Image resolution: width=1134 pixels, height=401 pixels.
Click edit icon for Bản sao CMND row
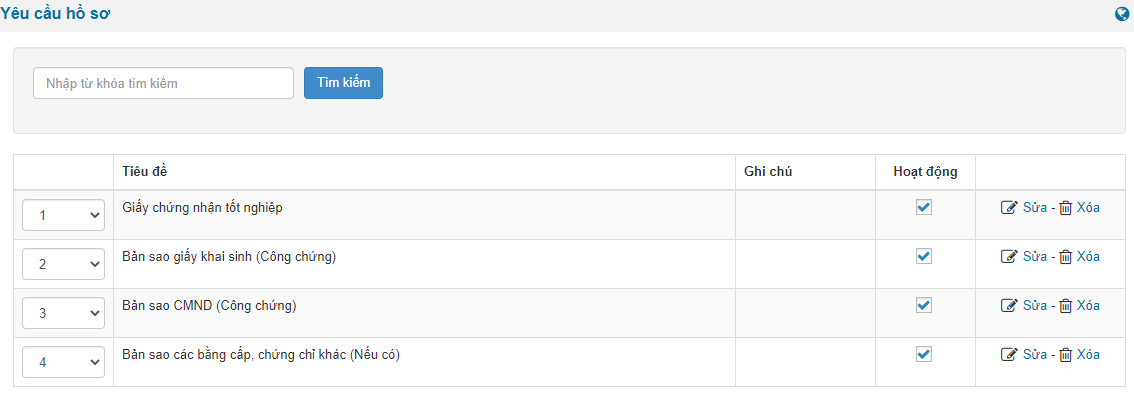[x=1010, y=305]
